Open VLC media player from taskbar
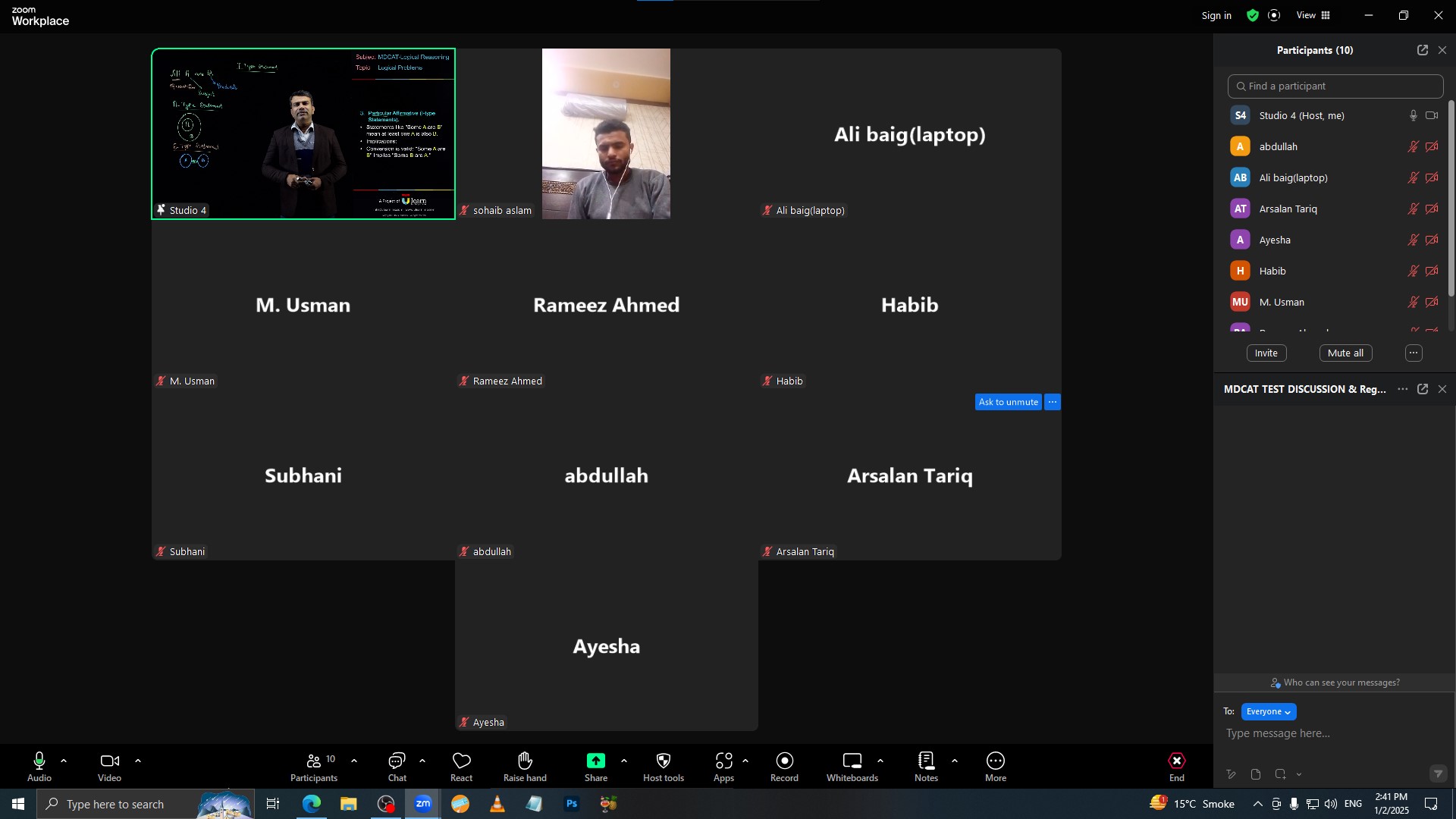This screenshot has height=819, width=1456. [x=497, y=804]
